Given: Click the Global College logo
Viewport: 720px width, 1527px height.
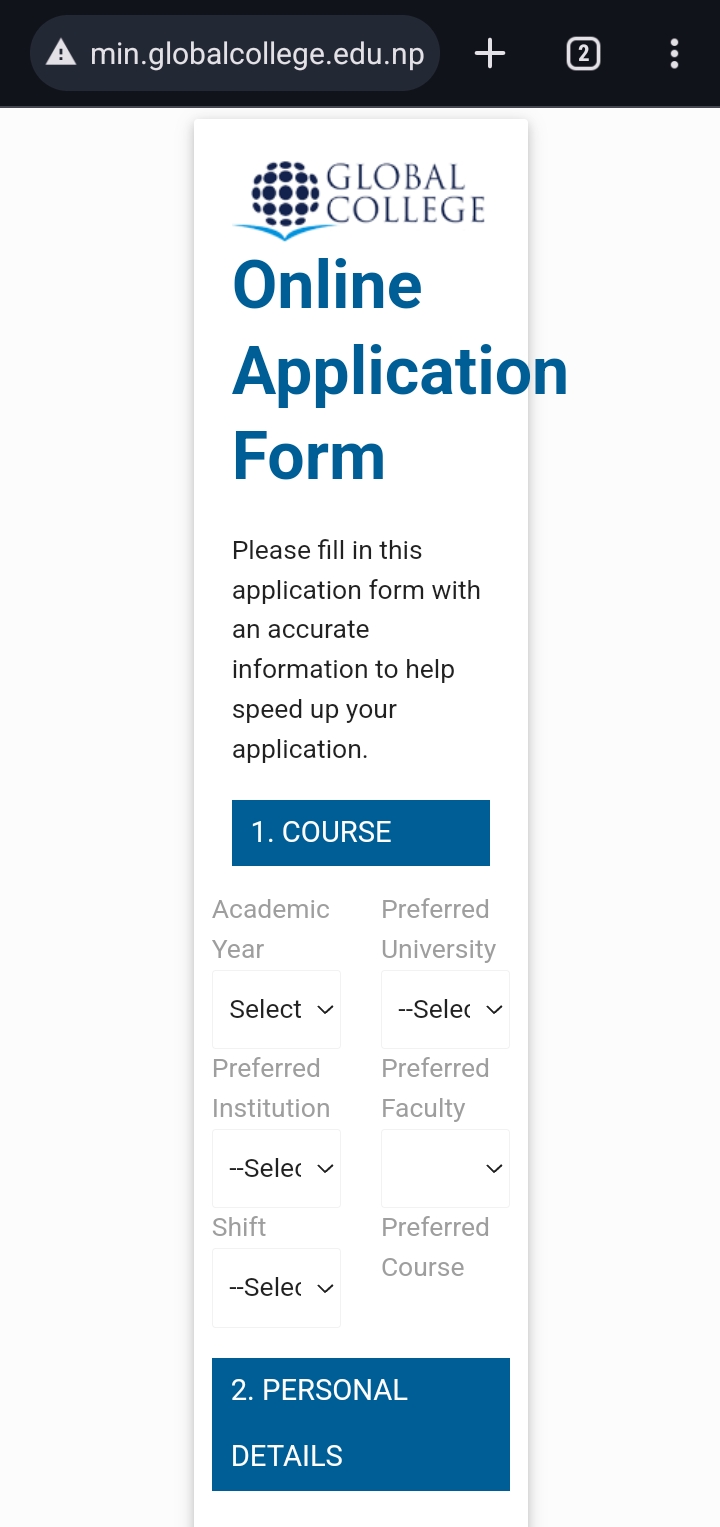Looking at the screenshot, I should pos(360,199).
